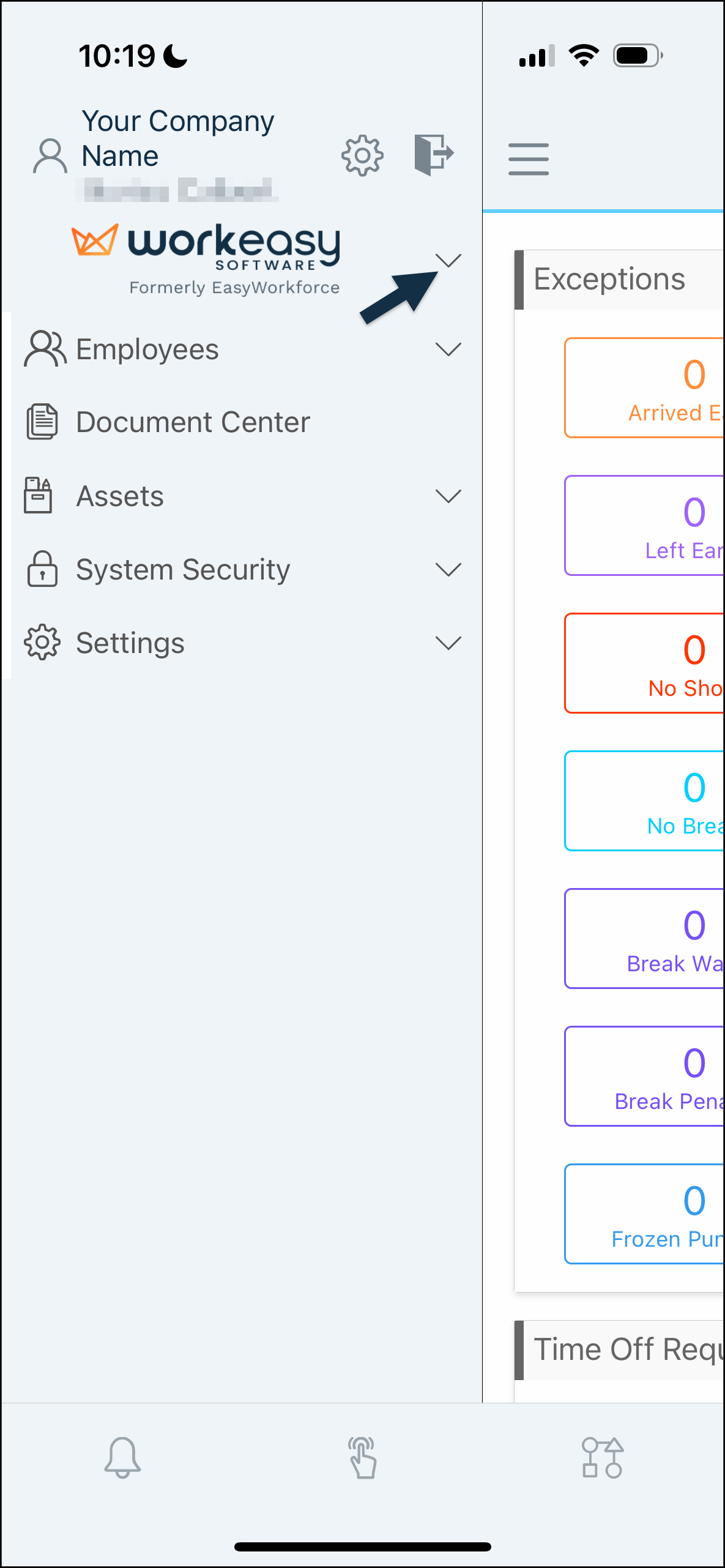Expand the Employees menu chevron

tap(448, 349)
